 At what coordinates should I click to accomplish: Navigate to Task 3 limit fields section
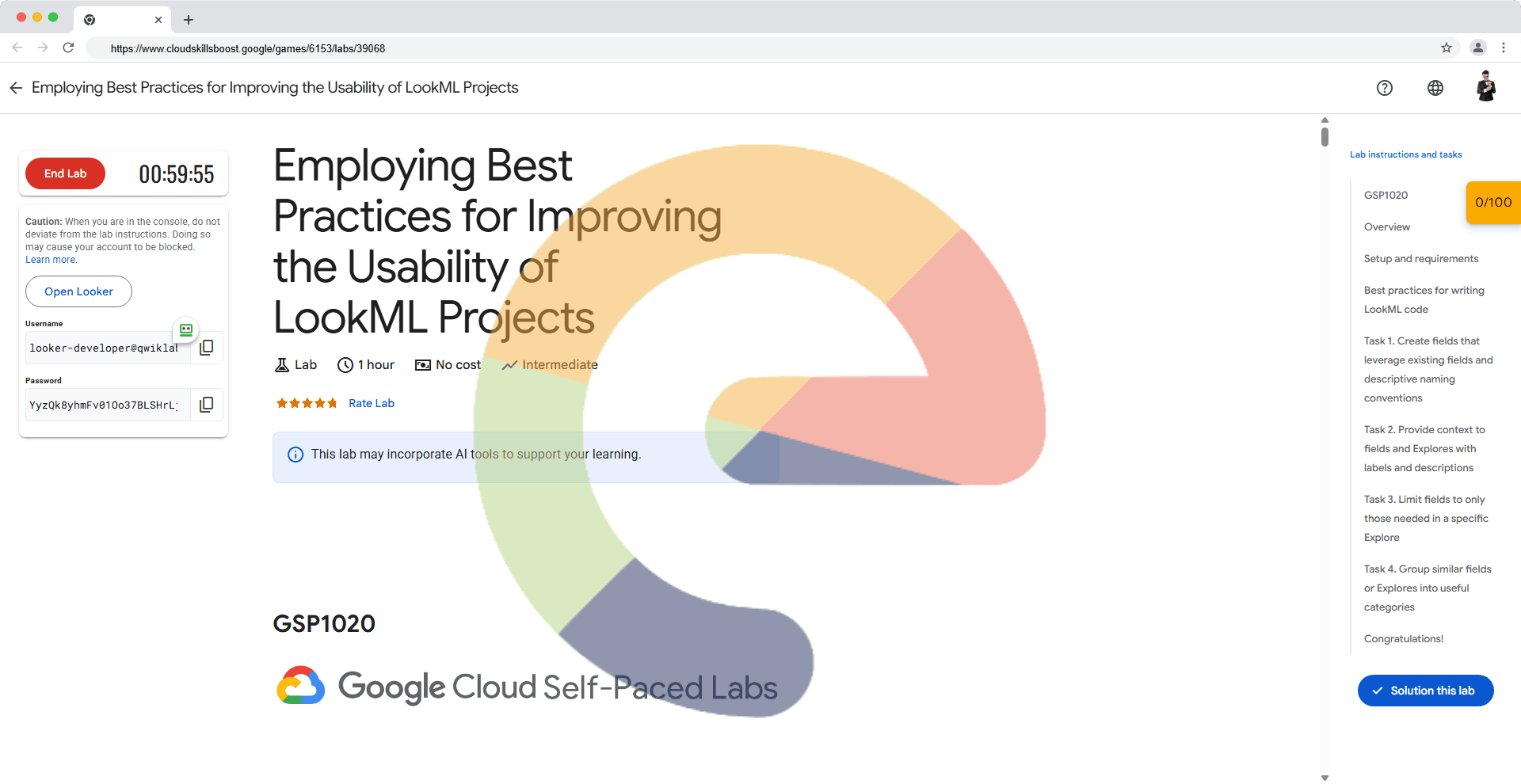coord(1425,519)
